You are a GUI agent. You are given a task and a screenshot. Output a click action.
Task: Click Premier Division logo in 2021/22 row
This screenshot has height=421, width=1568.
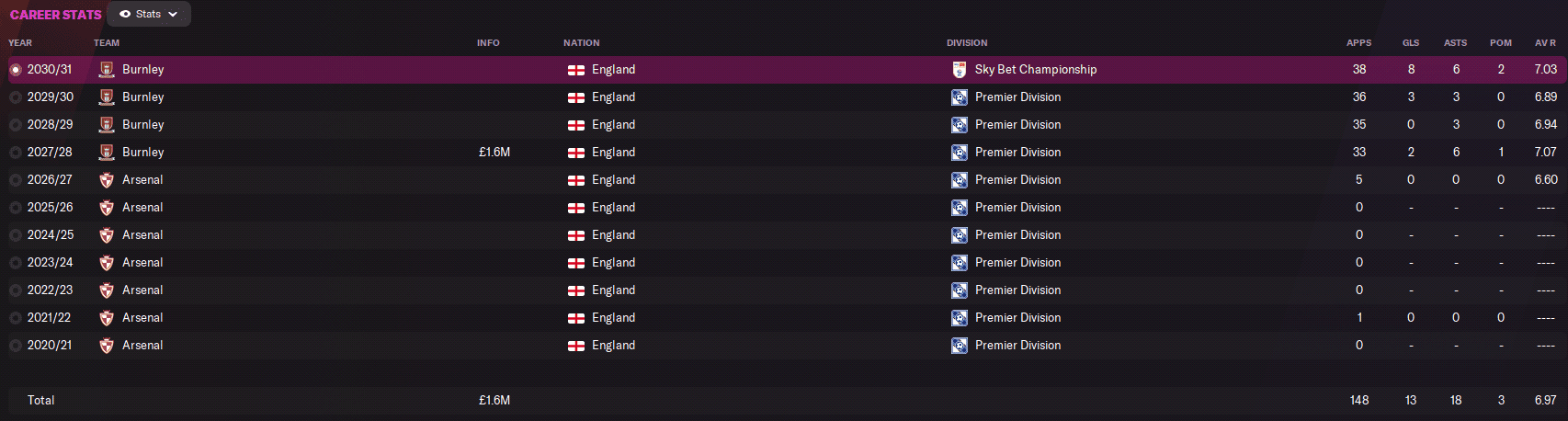coord(959,318)
